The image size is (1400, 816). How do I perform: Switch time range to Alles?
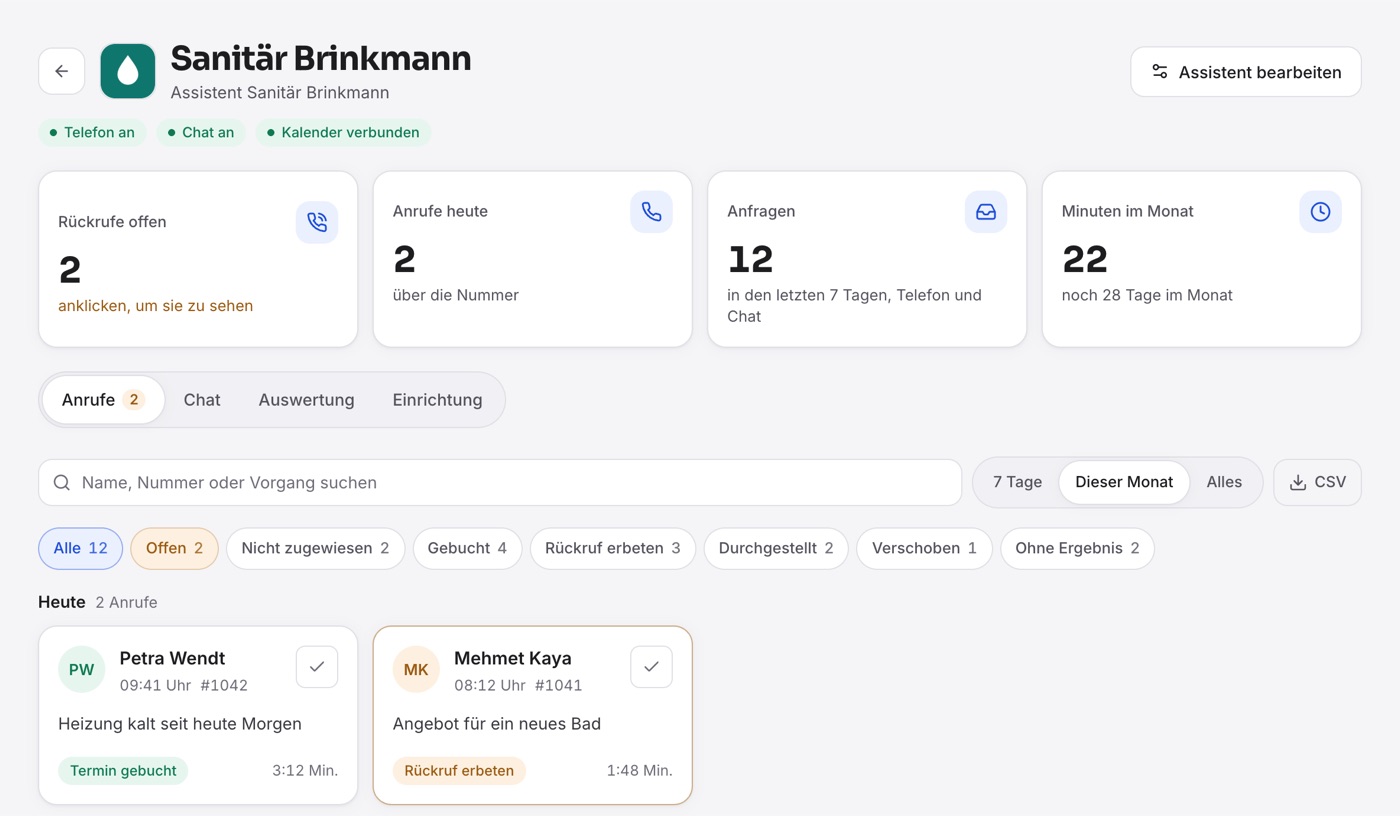[x=1224, y=482]
